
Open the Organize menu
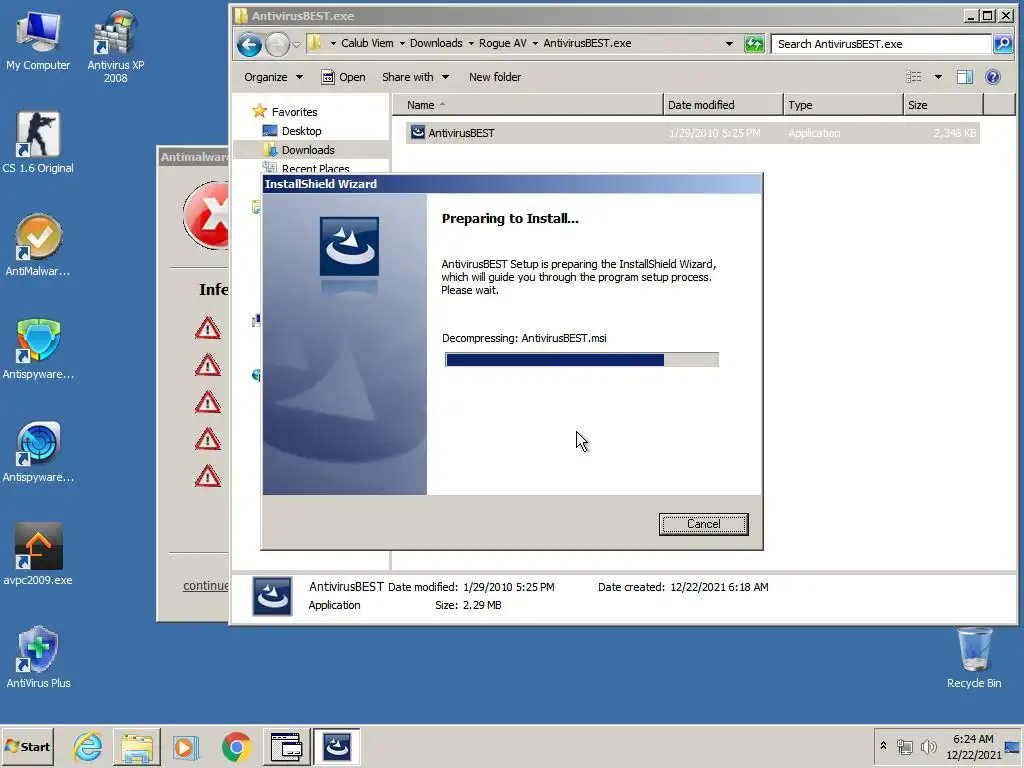[273, 77]
